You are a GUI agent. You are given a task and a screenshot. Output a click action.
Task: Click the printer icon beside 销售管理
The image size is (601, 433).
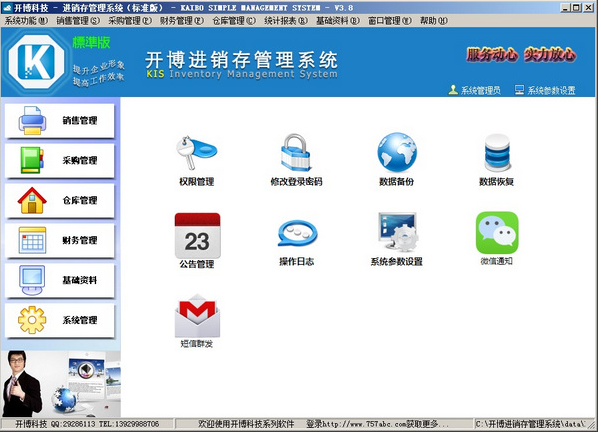point(32,121)
